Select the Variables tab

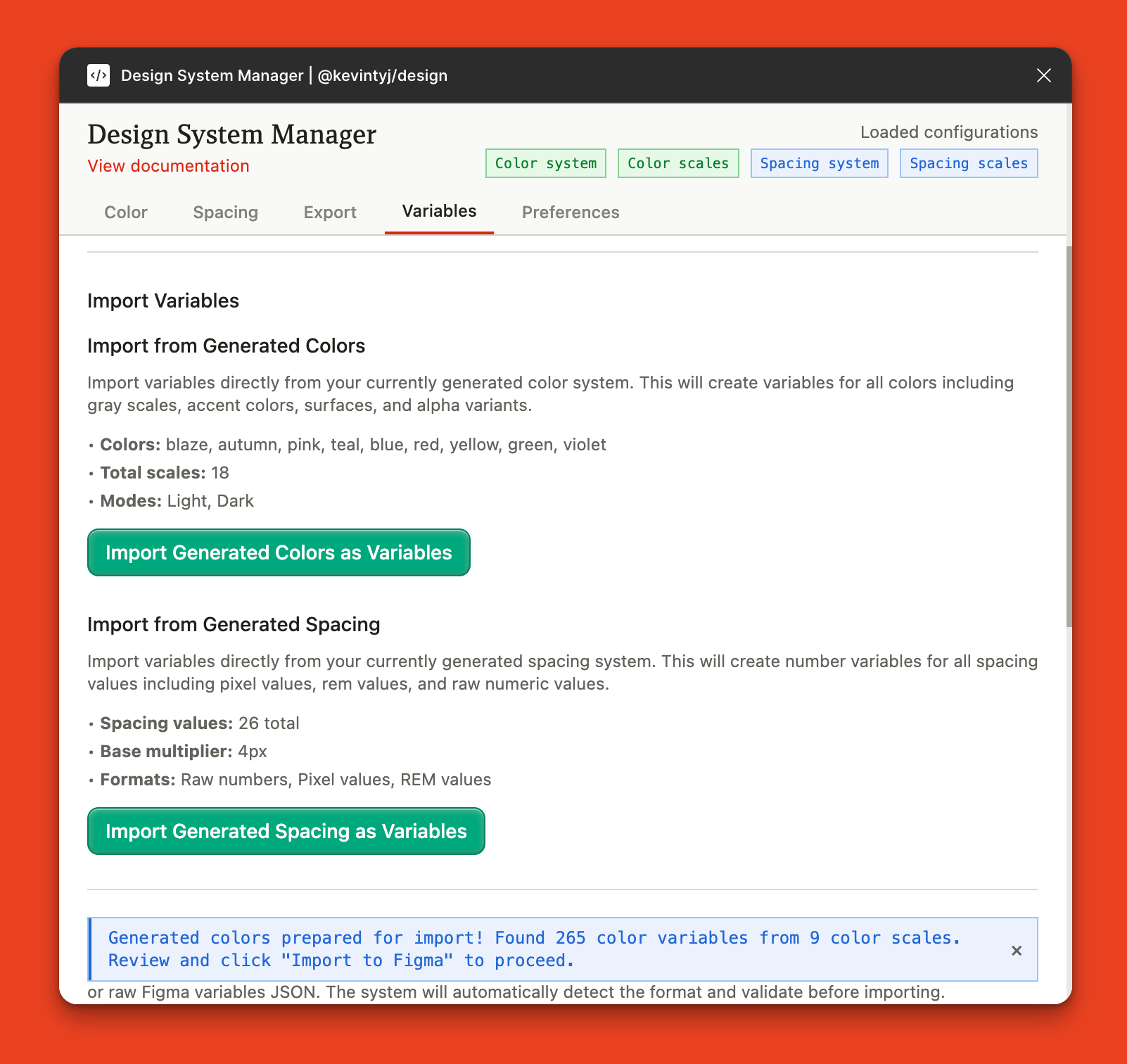438,210
